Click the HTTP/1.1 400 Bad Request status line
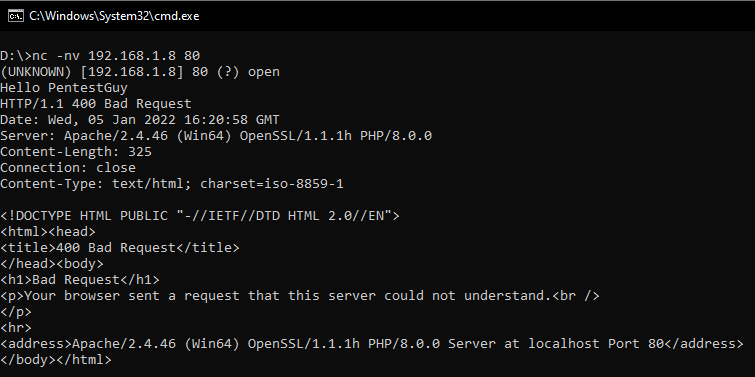Screen dimensions: 755x377 pyautogui.click(x=96, y=104)
